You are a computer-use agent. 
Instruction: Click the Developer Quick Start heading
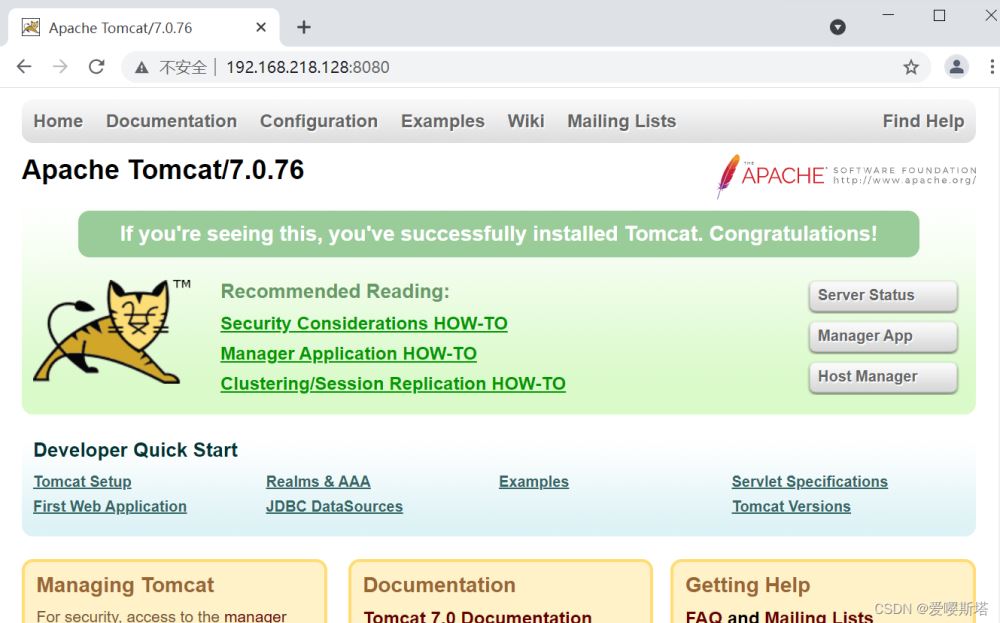[135, 450]
